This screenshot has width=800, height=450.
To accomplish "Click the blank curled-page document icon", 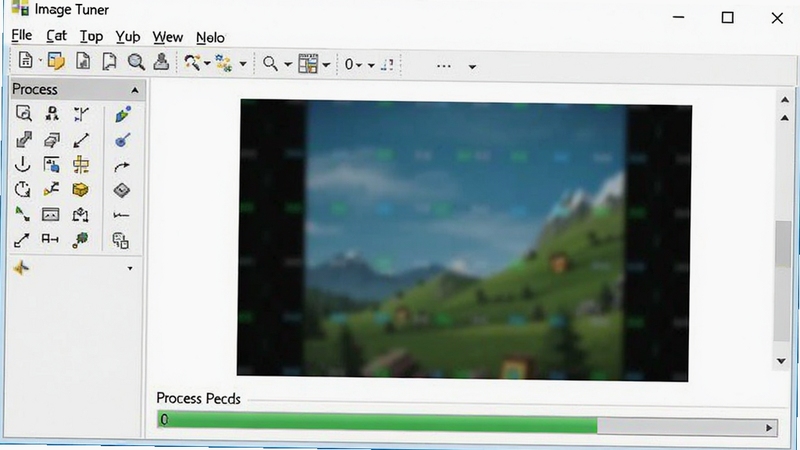I will pyautogui.click(x=109, y=61).
